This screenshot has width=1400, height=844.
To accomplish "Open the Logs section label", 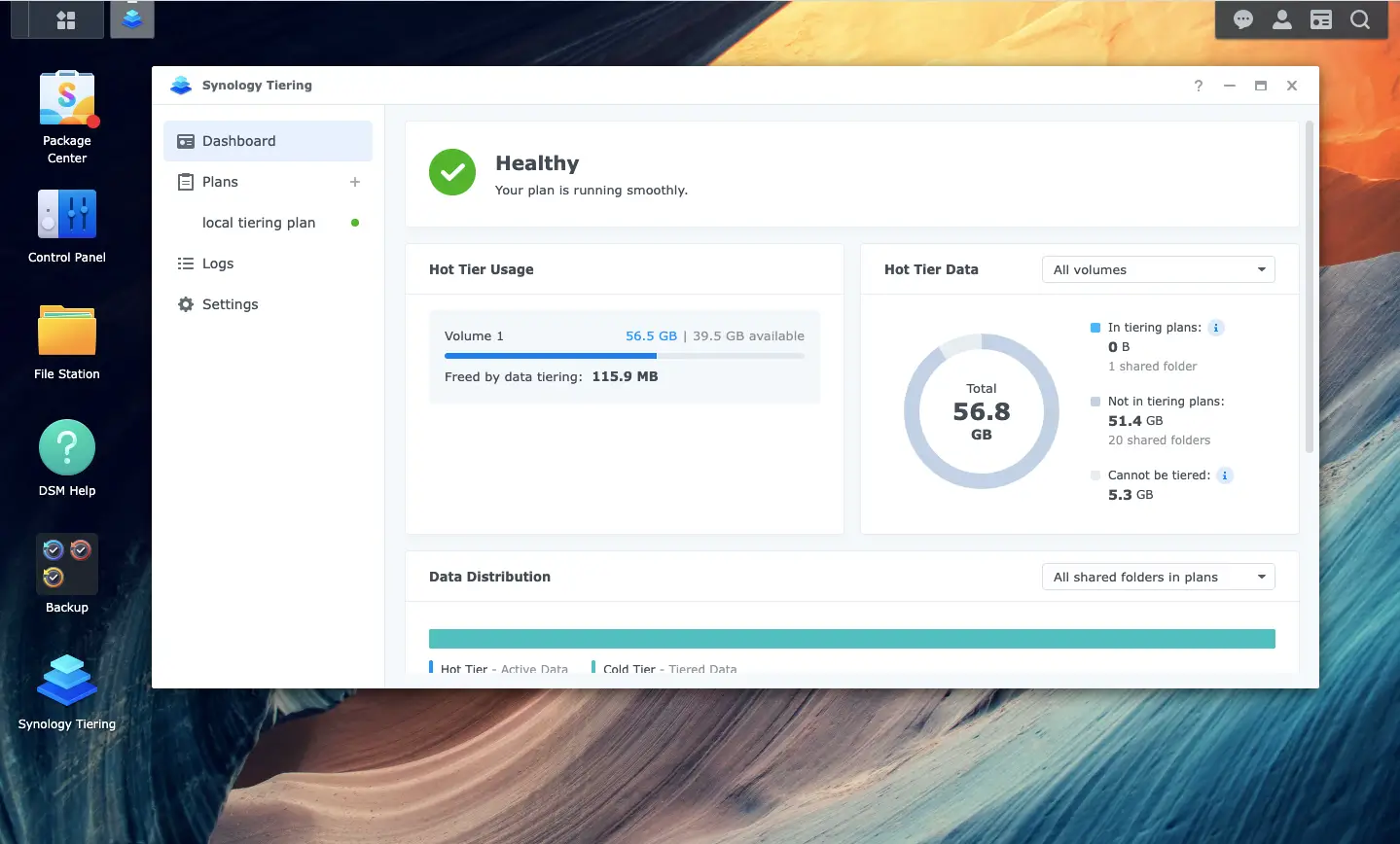I will coord(218,264).
